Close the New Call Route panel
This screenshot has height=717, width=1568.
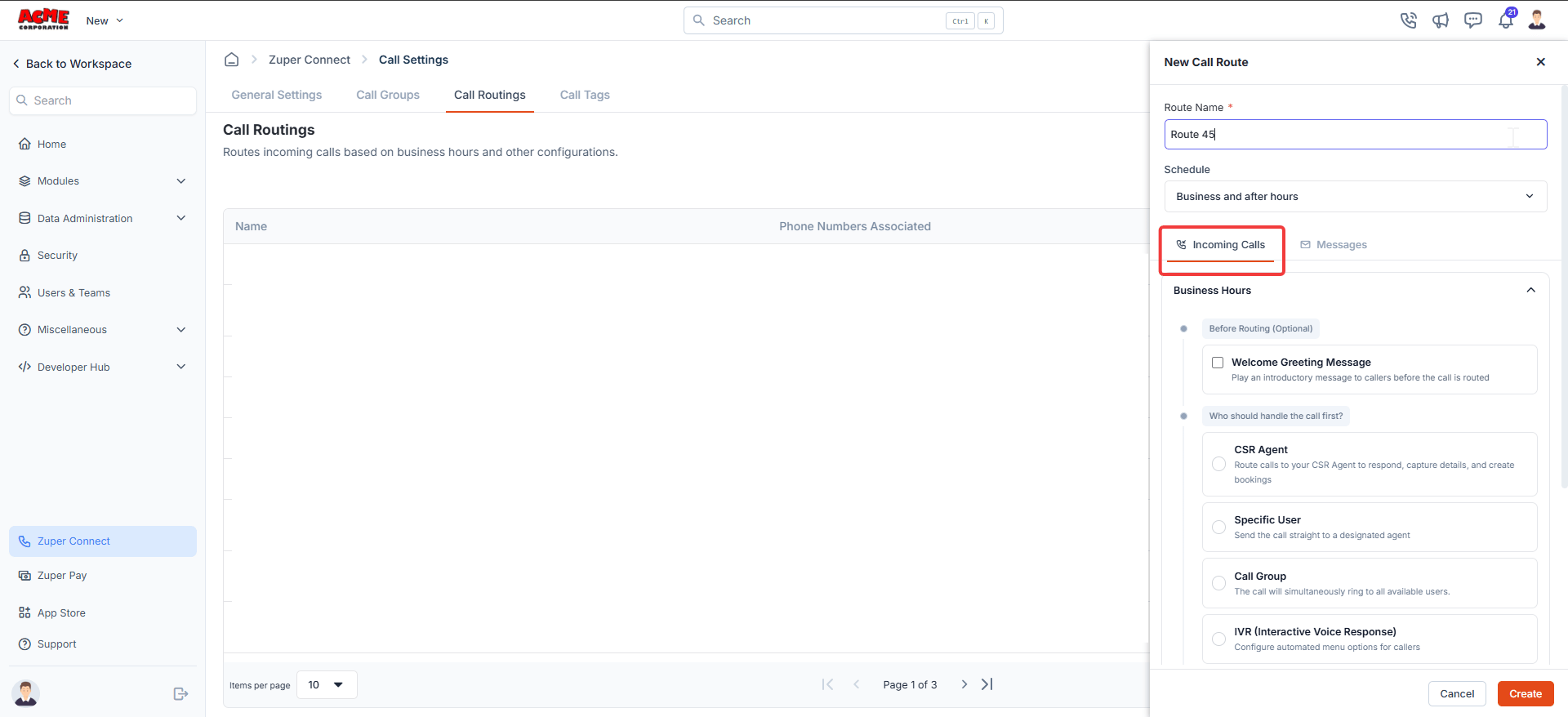(1541, 62)
